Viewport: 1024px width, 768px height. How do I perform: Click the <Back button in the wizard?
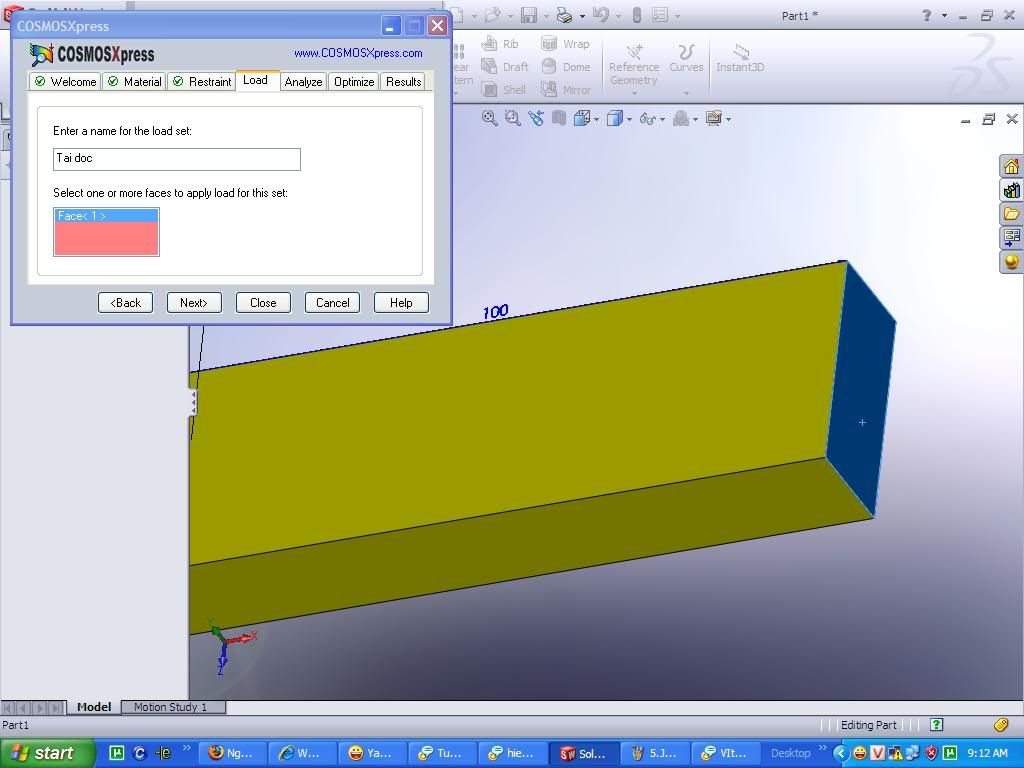pos(125,303)
